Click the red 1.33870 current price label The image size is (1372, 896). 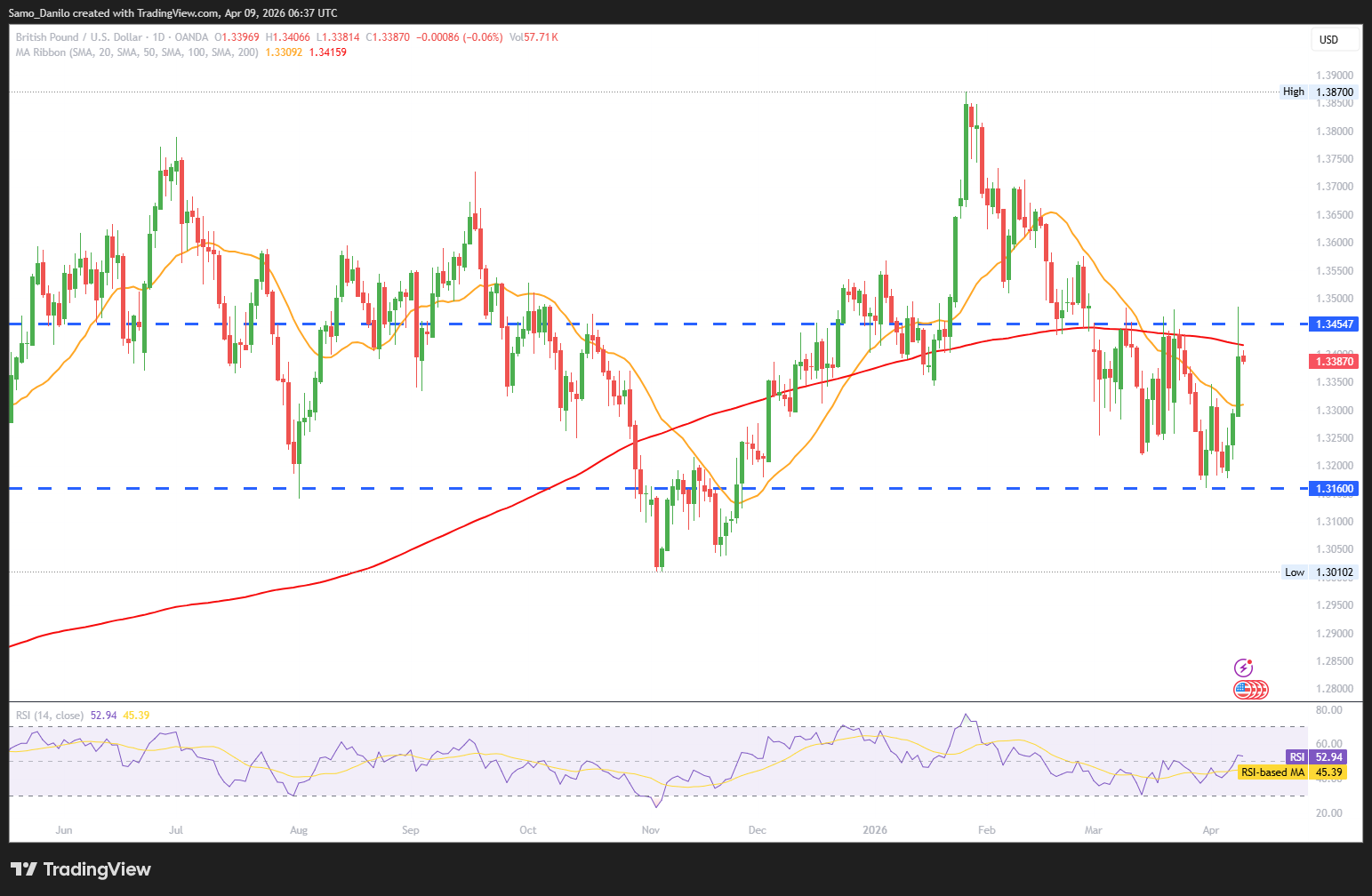point(1334,361)
